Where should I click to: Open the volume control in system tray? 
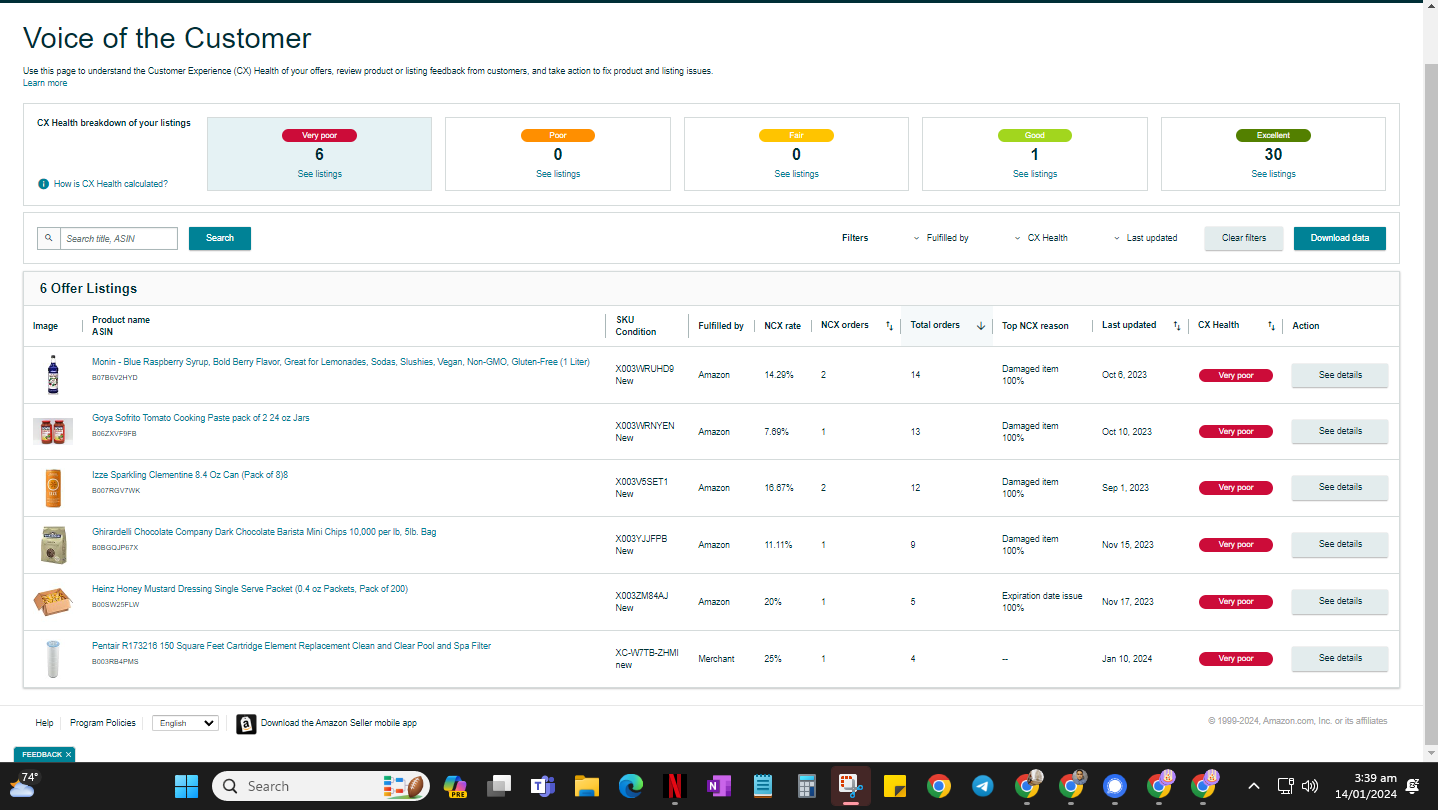(x=1310, y=786)
